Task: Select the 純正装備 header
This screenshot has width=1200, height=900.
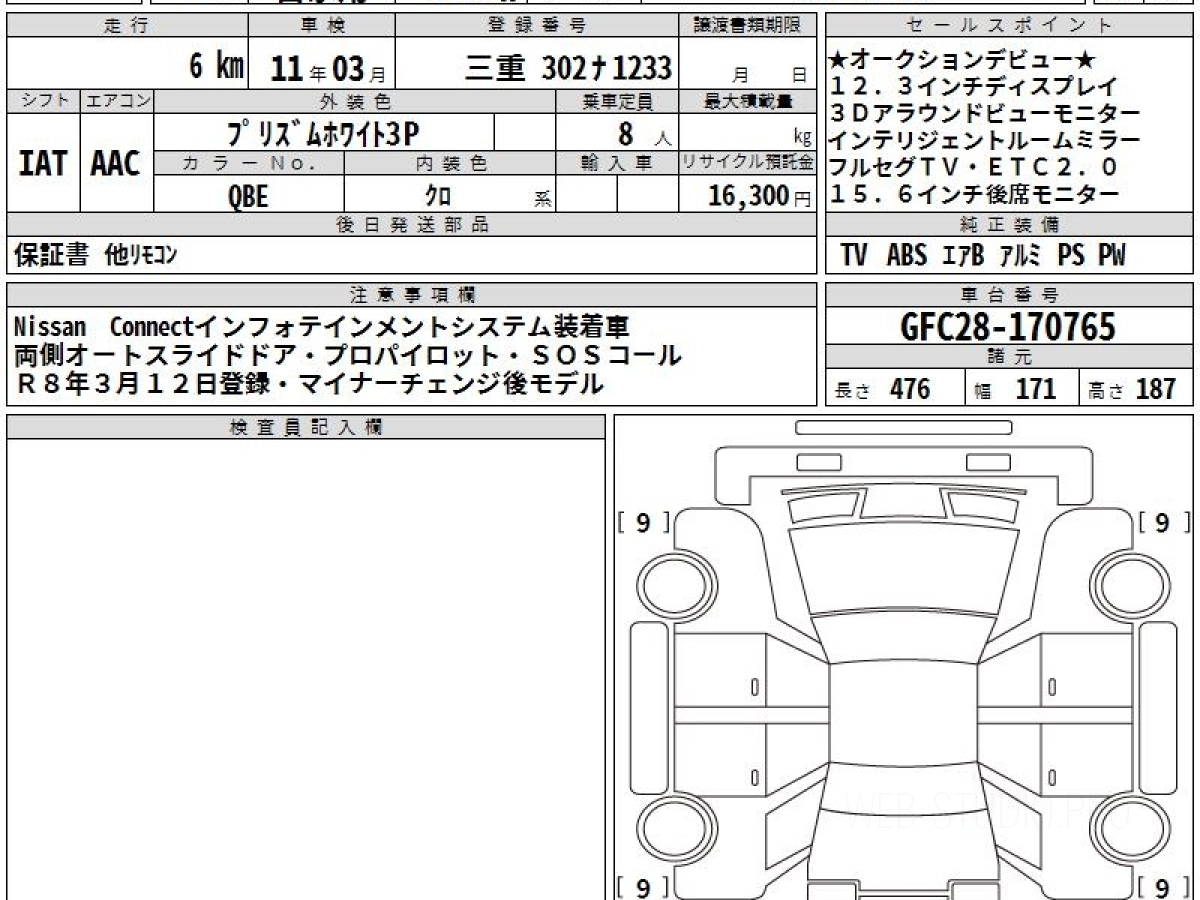Action: point(1009,225)
